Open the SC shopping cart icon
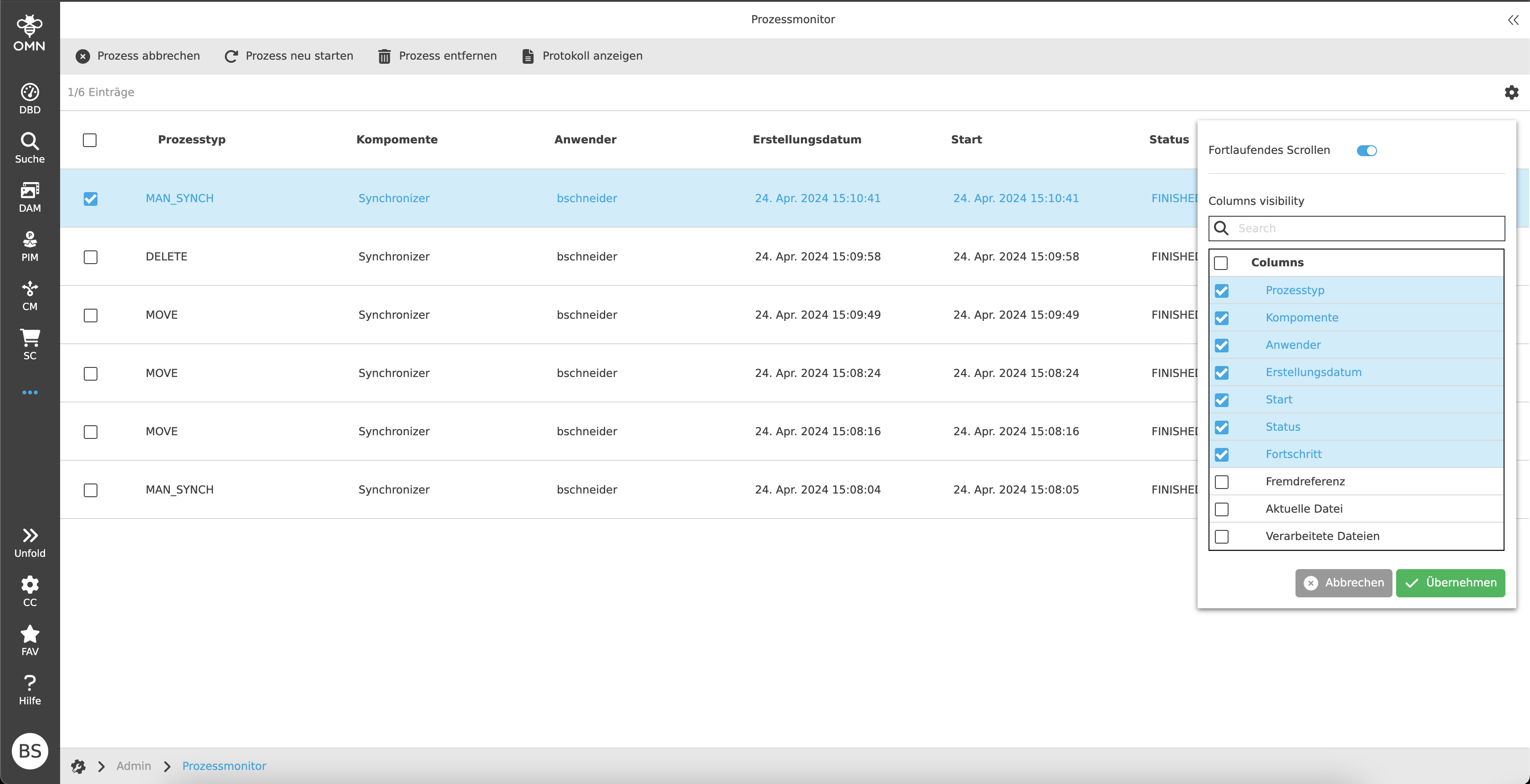Image resolution: width=1530 pixels, height=784 pixels. [30, 344]
